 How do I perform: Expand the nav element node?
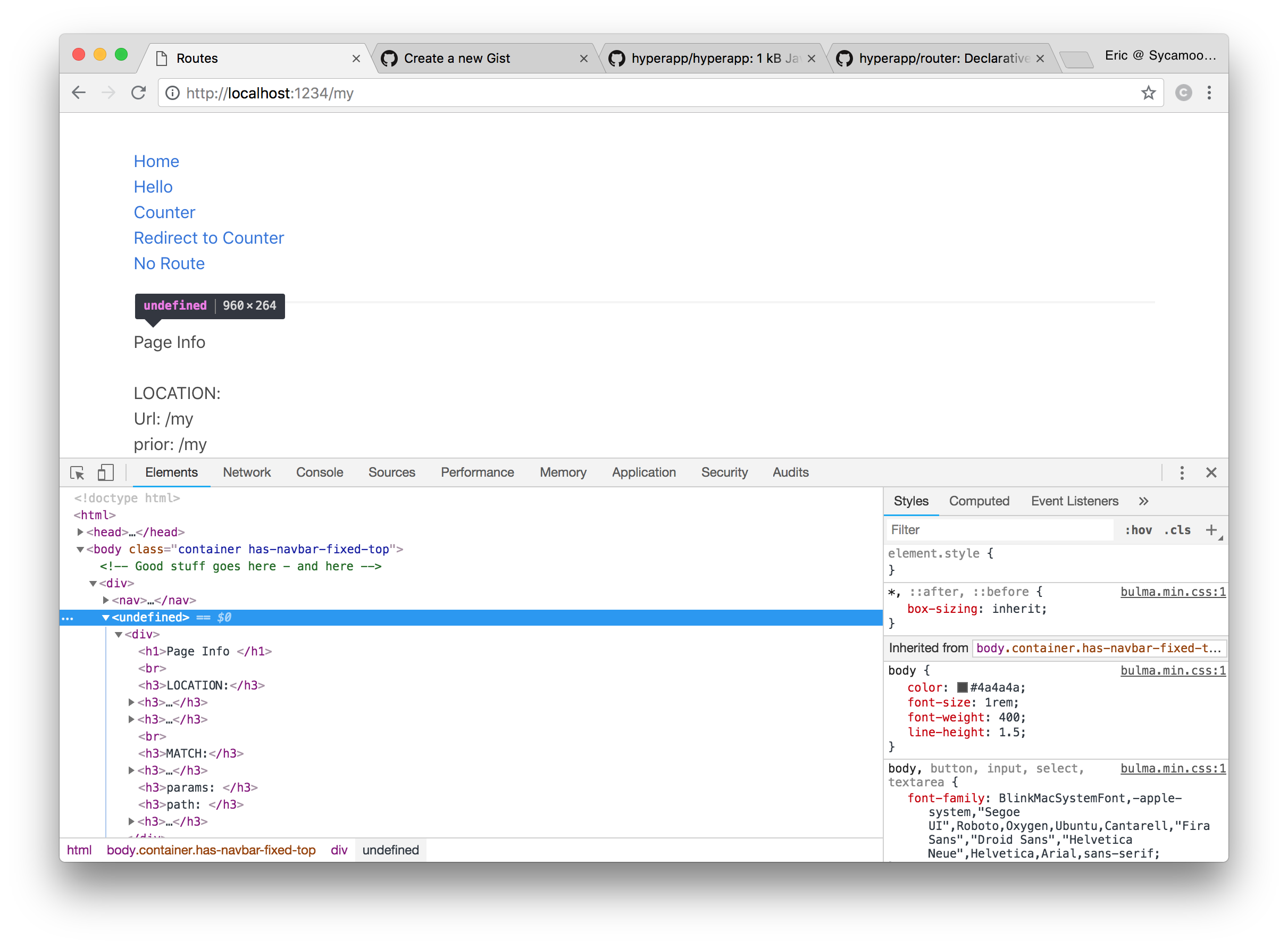coord(106,600)
